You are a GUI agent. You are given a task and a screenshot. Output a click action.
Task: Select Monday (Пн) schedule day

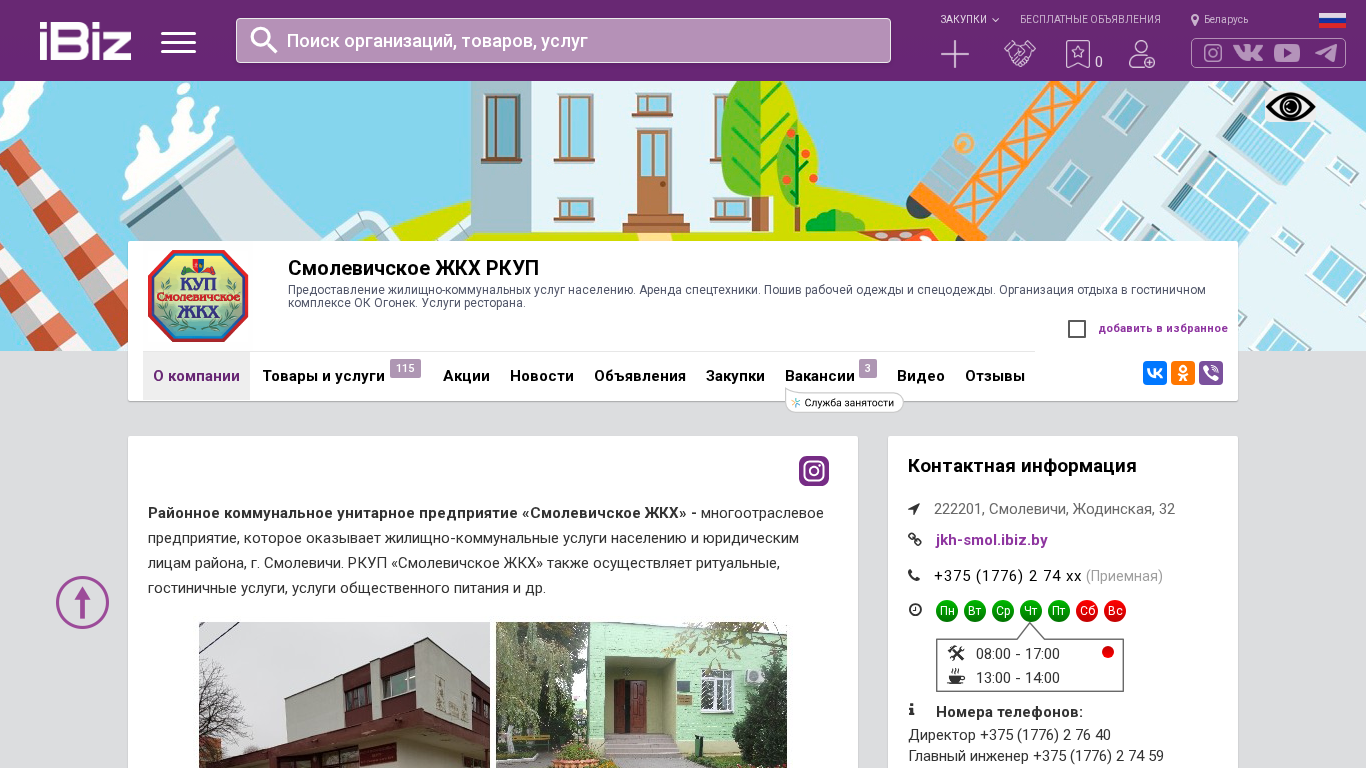[947, 611]
